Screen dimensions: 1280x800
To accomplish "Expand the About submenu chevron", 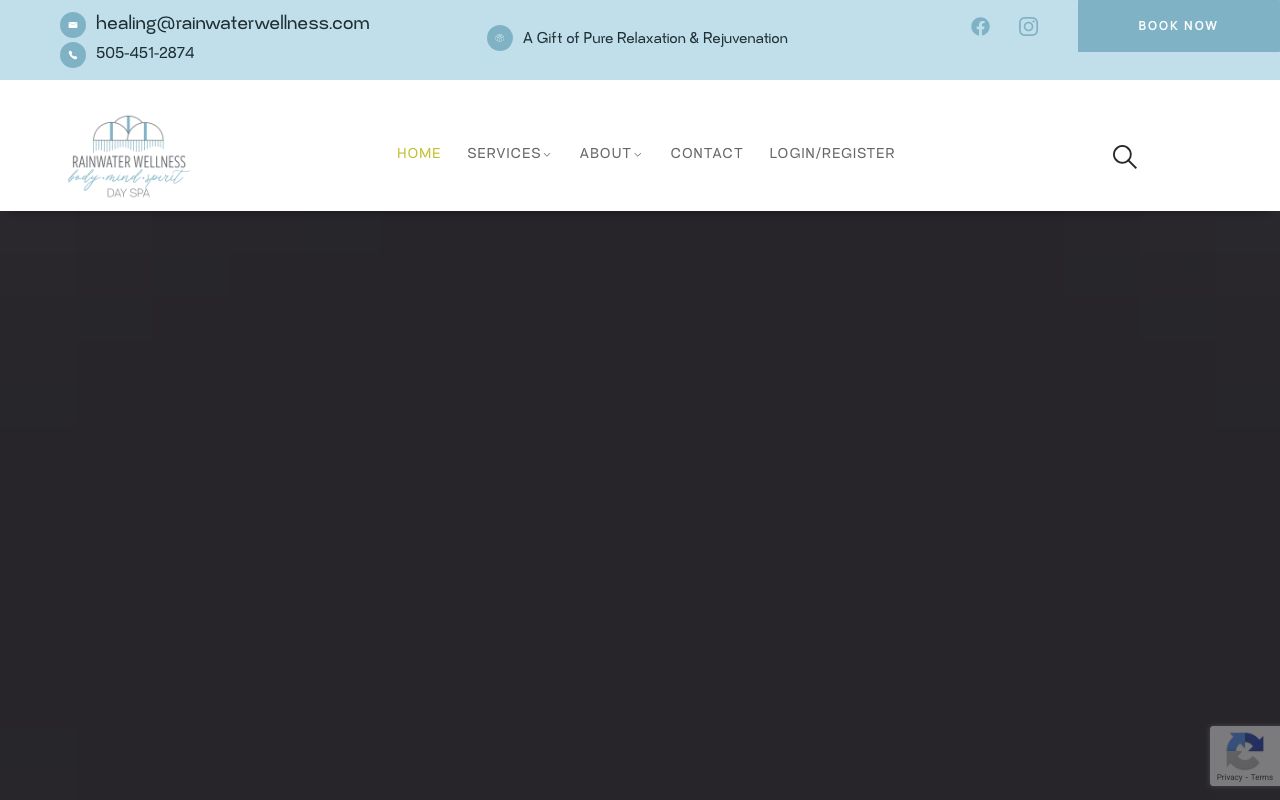I will click(x=638, y=155).
